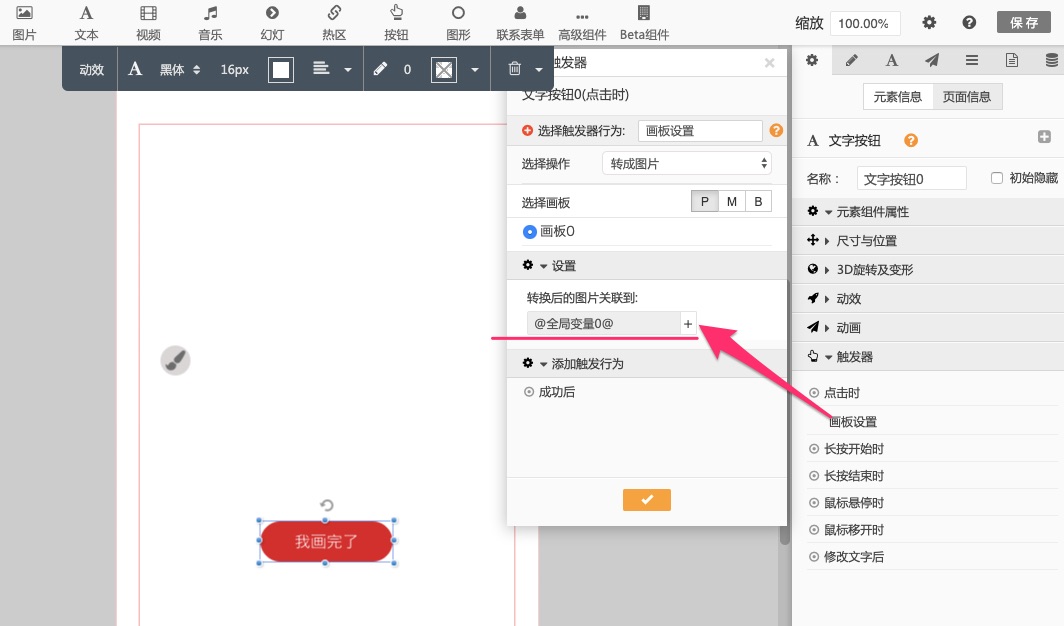
Task: Open the 选择操作 转成图片 dropdown
Action: pyautogui.click(x=686, y=163)
